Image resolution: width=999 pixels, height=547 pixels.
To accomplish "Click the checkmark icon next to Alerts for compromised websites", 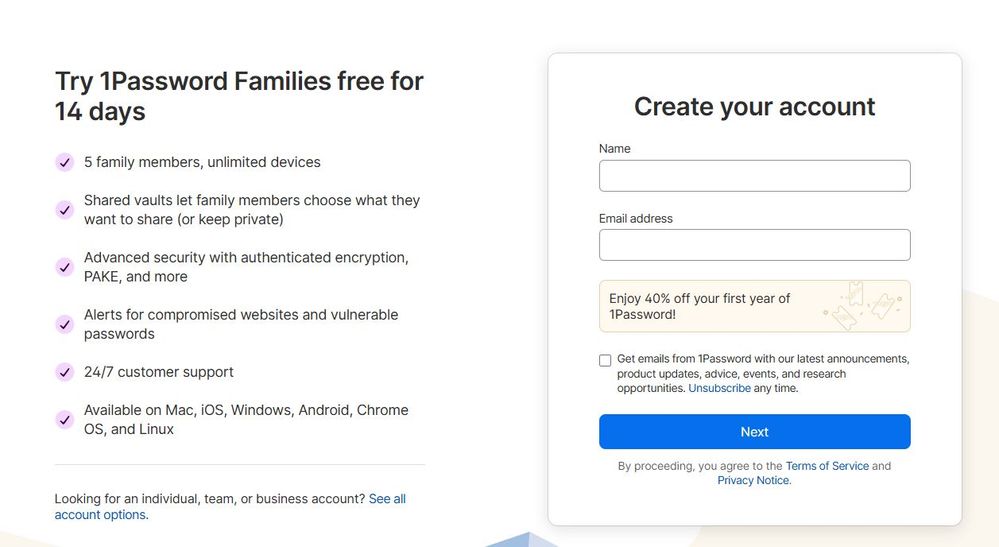I will coord(64,324).
